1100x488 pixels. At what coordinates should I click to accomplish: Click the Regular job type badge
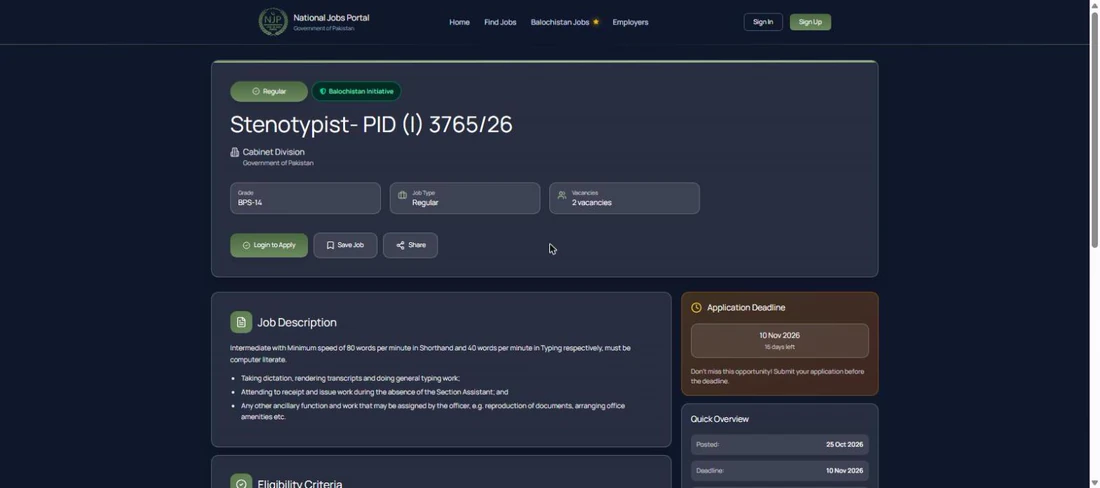coord(269,92)
